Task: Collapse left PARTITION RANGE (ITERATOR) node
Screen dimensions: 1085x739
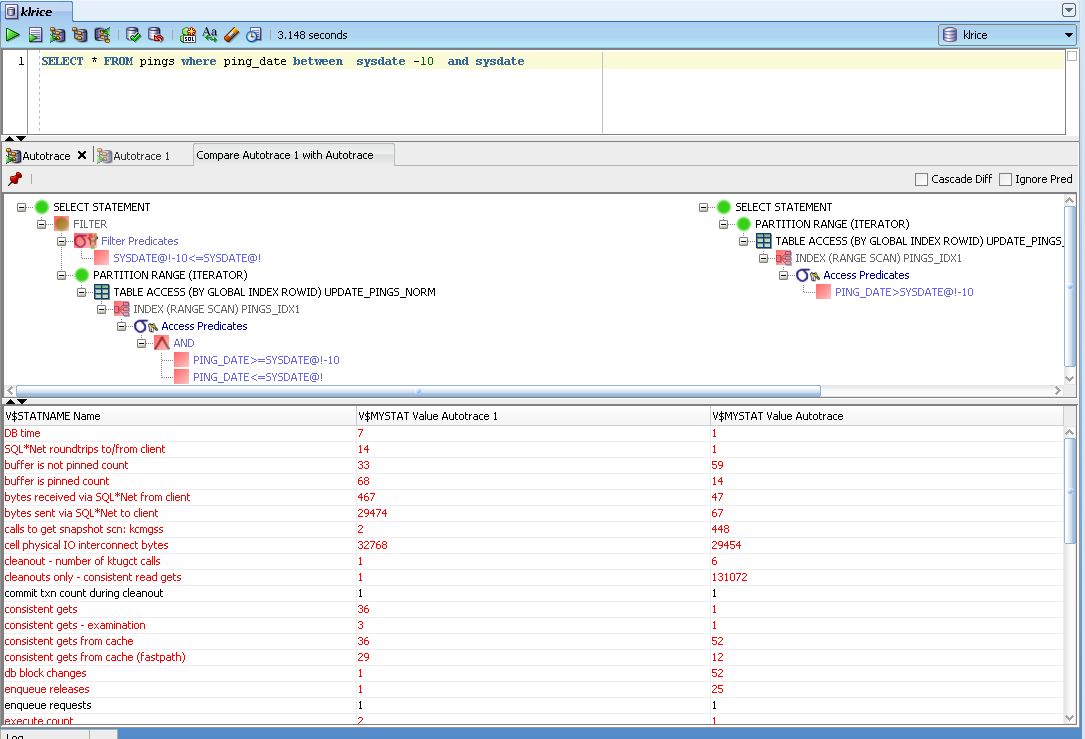Action: tap(62, 275)
